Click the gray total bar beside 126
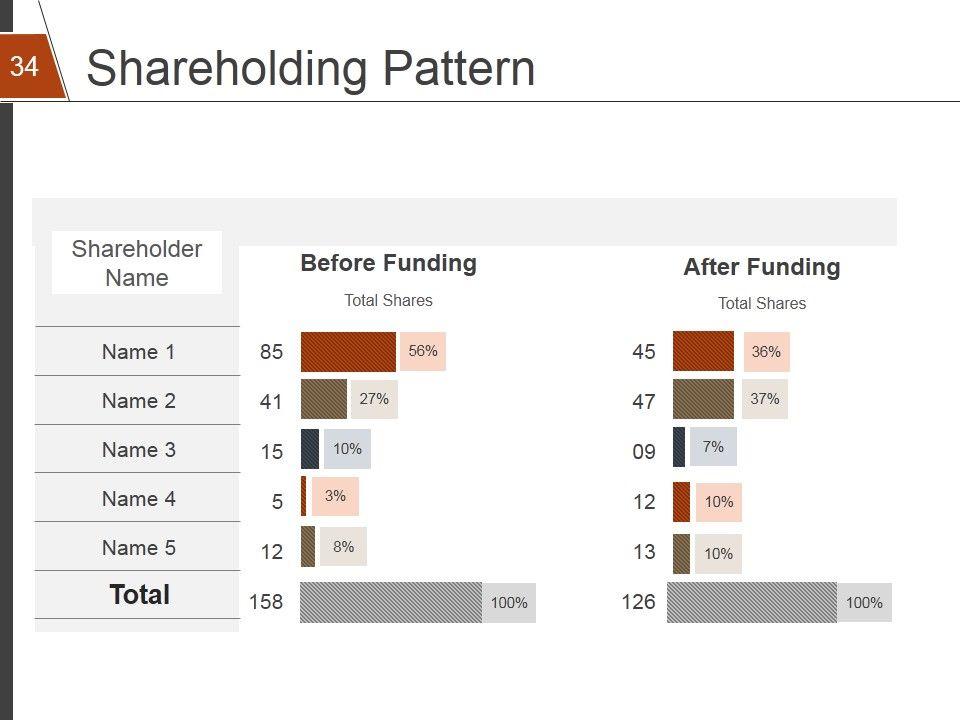Screen dimensions: 960x720 click(752, 602)
